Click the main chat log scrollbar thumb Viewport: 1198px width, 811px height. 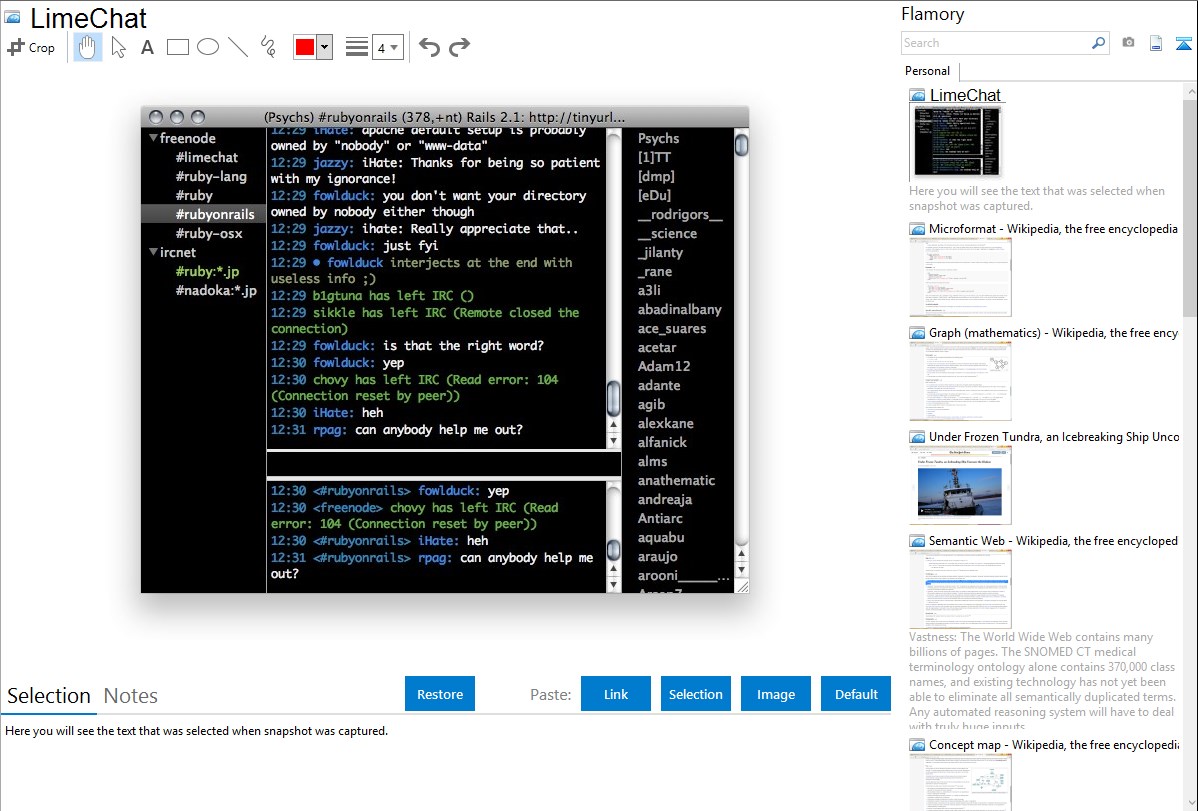pos(613,398)
